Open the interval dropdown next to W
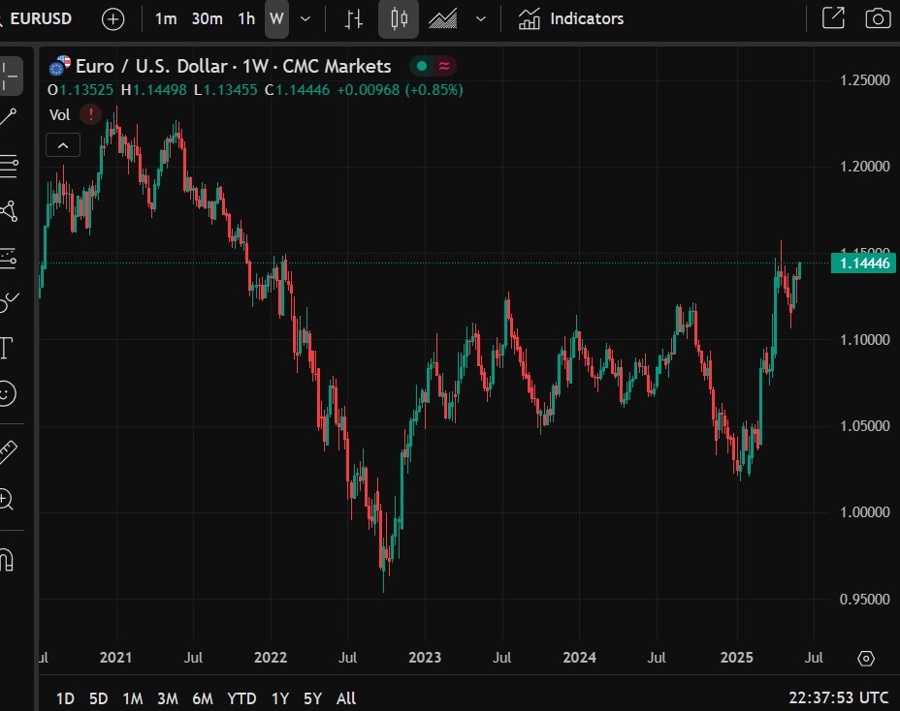The width and height of the screenshot is (900, 711). (x=305, y=18)
